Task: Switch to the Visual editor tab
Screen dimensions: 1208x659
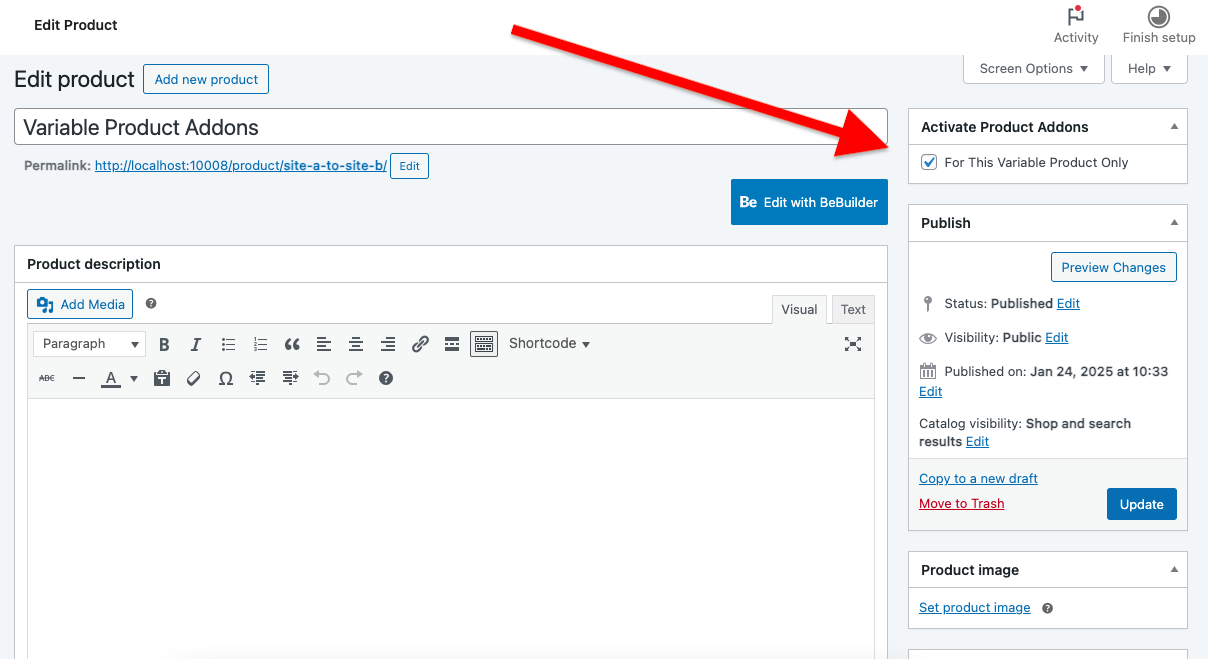Action: (799, 310)
